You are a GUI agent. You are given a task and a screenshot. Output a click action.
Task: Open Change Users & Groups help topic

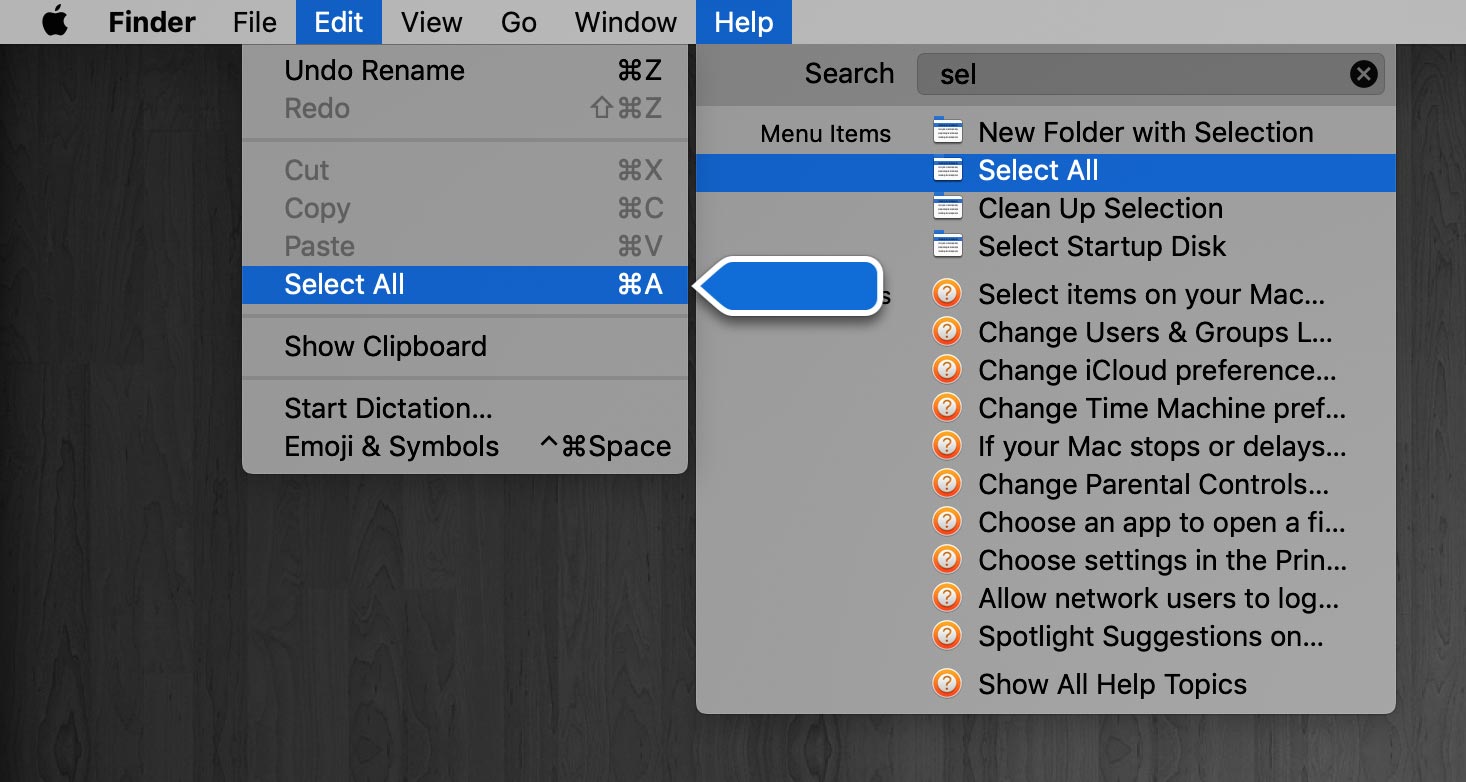(x=1155, y=332)
